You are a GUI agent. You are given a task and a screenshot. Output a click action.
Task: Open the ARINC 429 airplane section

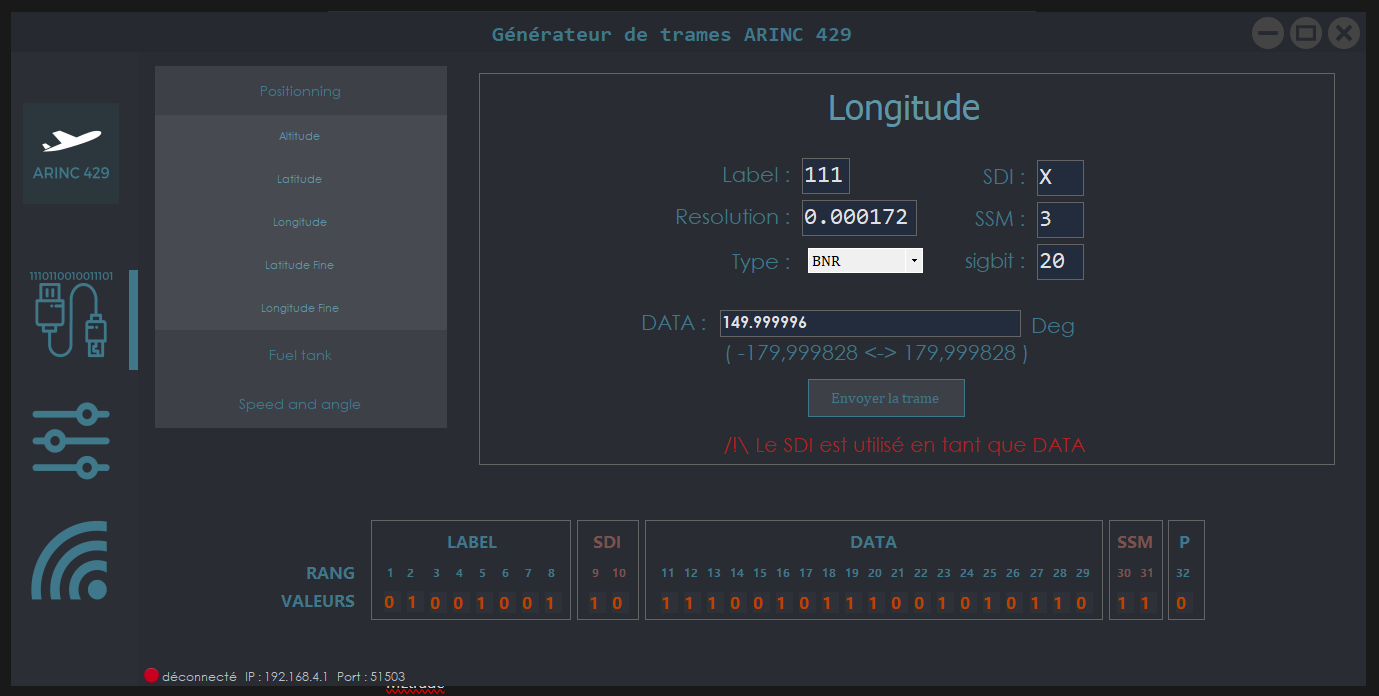point(71,153)
